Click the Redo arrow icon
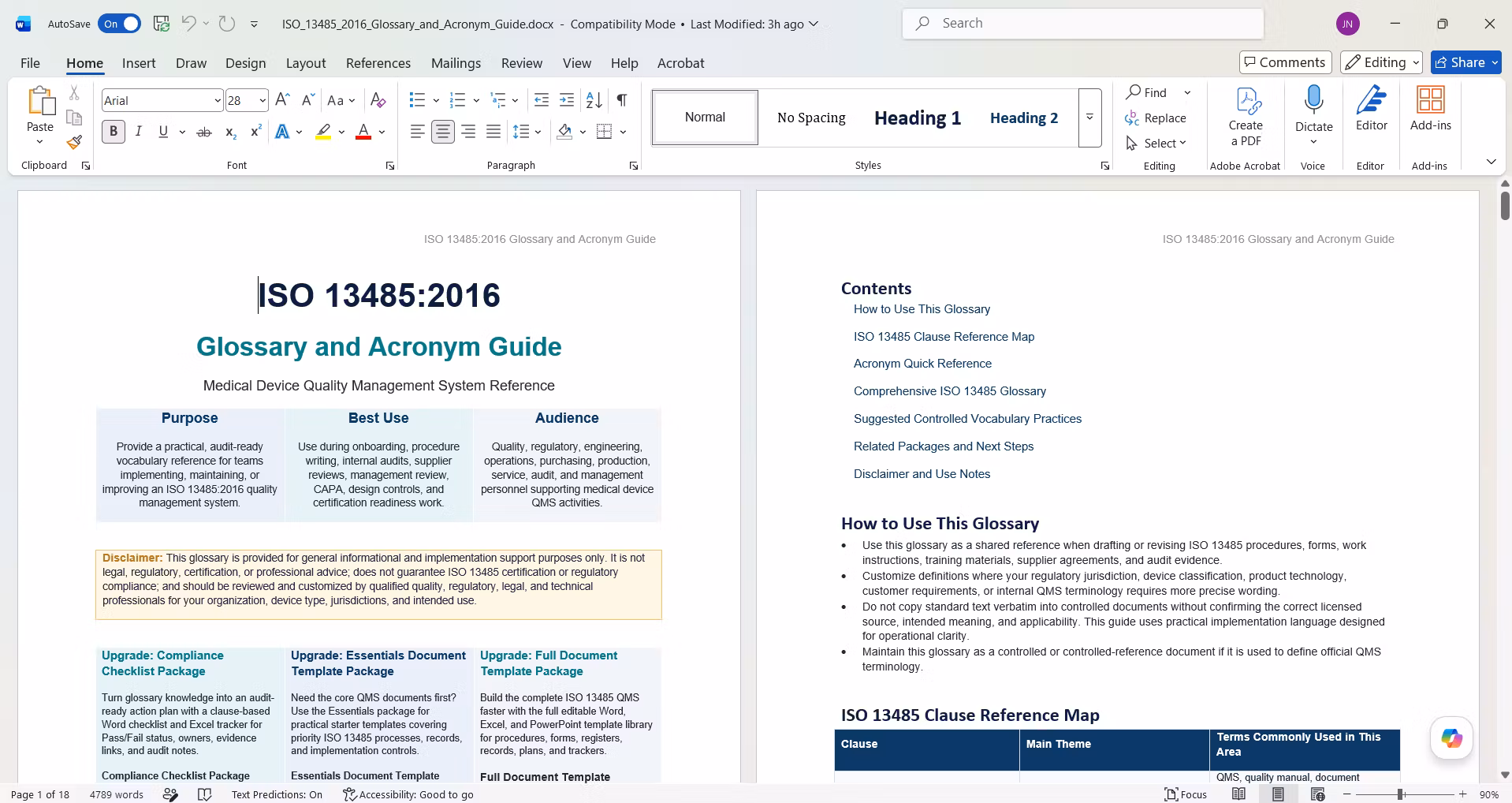The width and height of the screenshot is (1512, 803). pos(227,24)
